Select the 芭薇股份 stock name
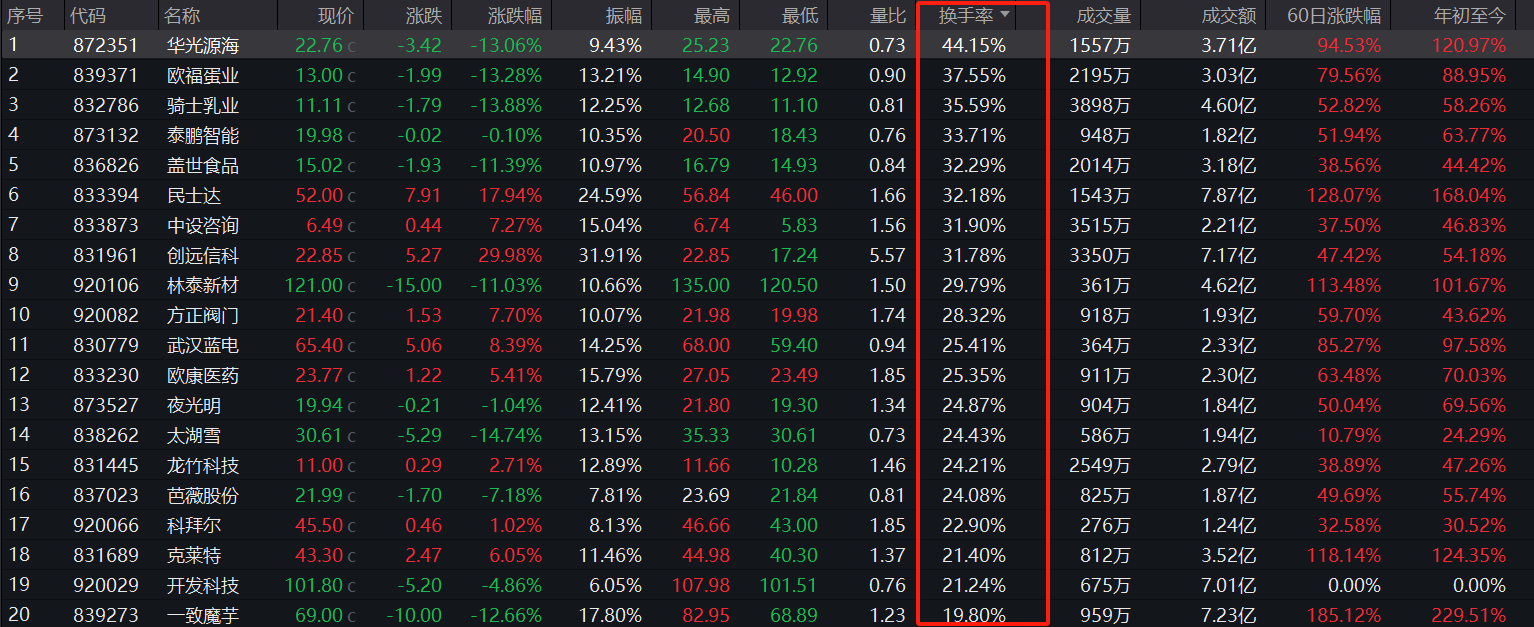The height and width of the screenshot is (627, 1534). [203, 495]
